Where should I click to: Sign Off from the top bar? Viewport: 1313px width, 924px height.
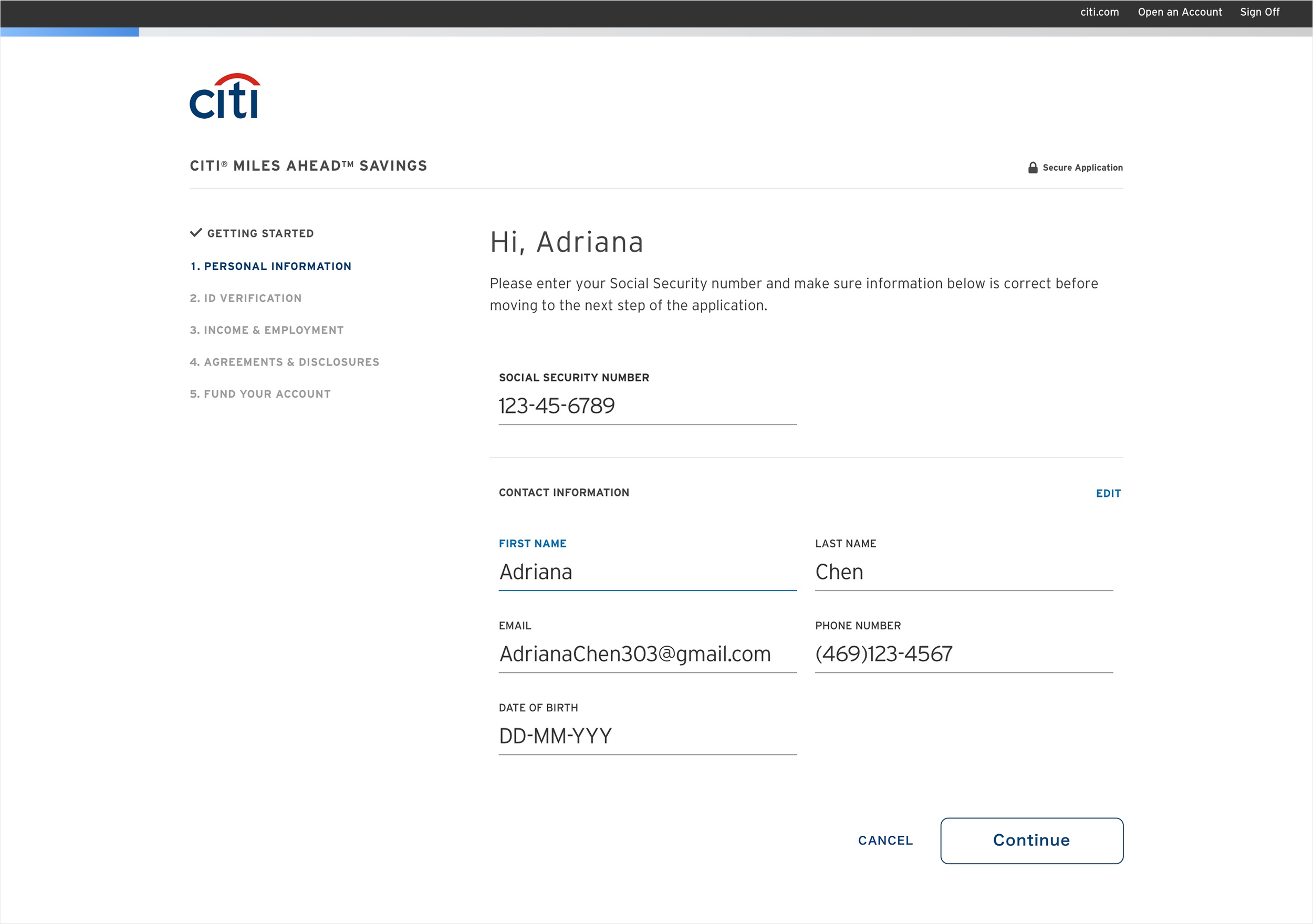pyautogui.click(x=1259, y=12)
